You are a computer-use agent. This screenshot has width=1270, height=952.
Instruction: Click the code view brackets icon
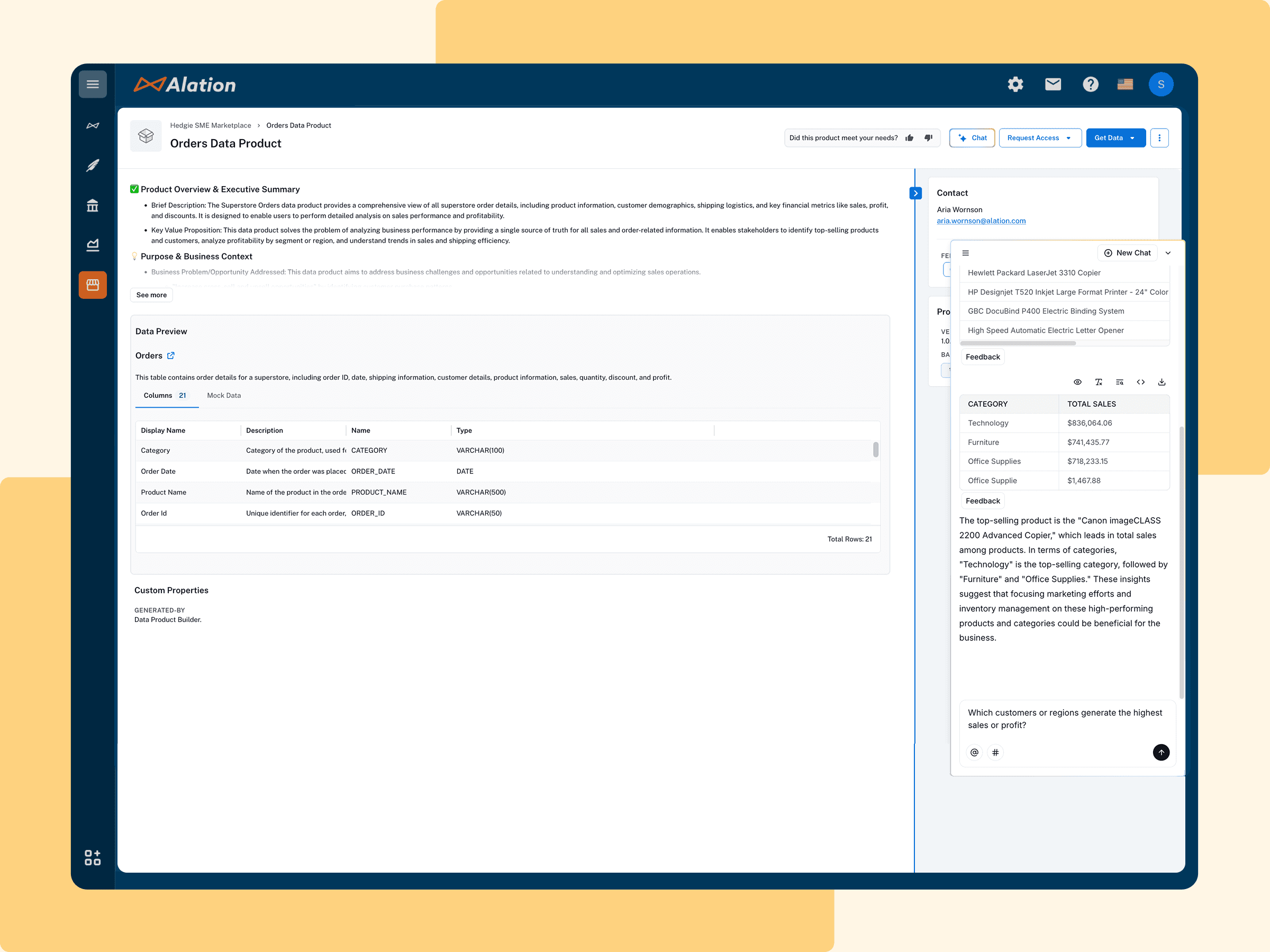[x=1141, y=382]
